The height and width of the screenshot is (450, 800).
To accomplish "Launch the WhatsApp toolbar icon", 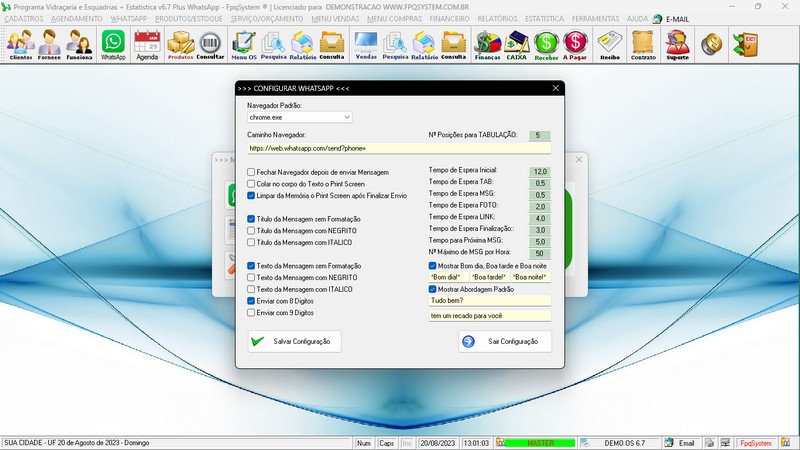I will coord(113,45).
